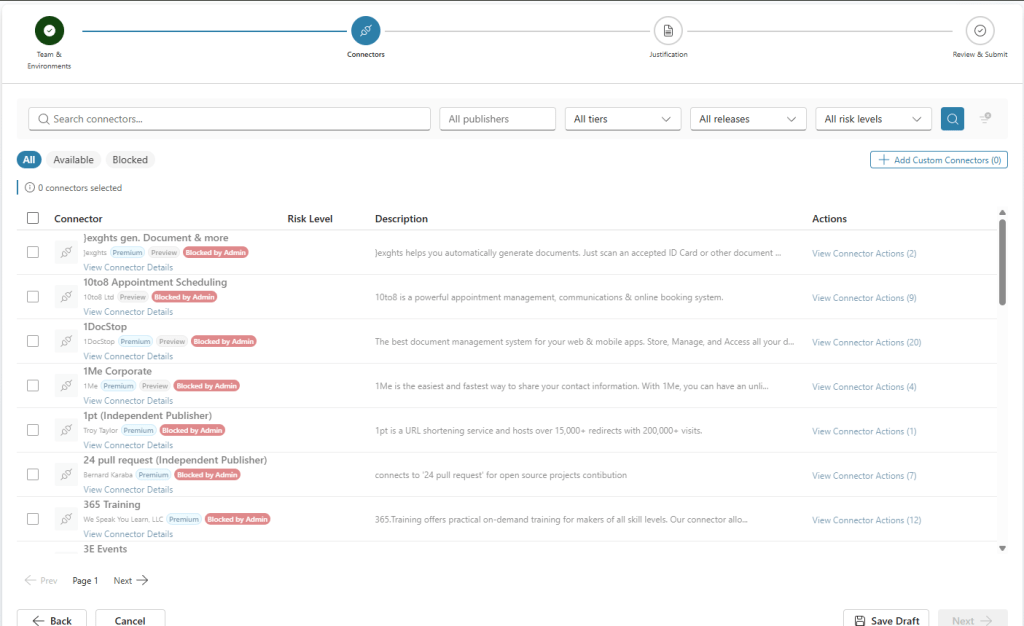The height and width of the screenshot is (626, 1024).
Task: Select the Connectors step circle icon
Action: point(366,31)
